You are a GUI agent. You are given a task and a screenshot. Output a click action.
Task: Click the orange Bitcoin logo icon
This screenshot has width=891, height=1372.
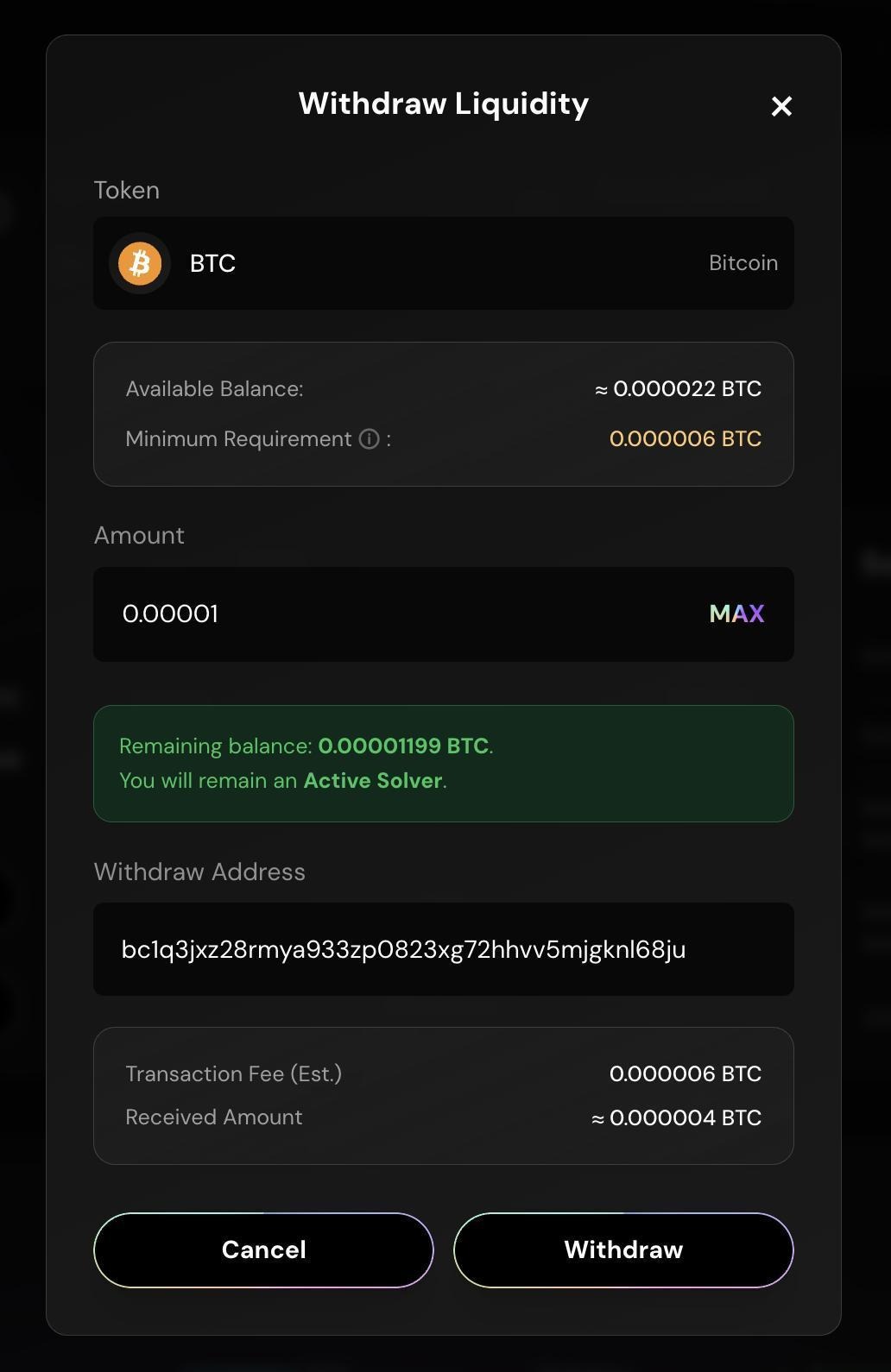coord(140,263)
